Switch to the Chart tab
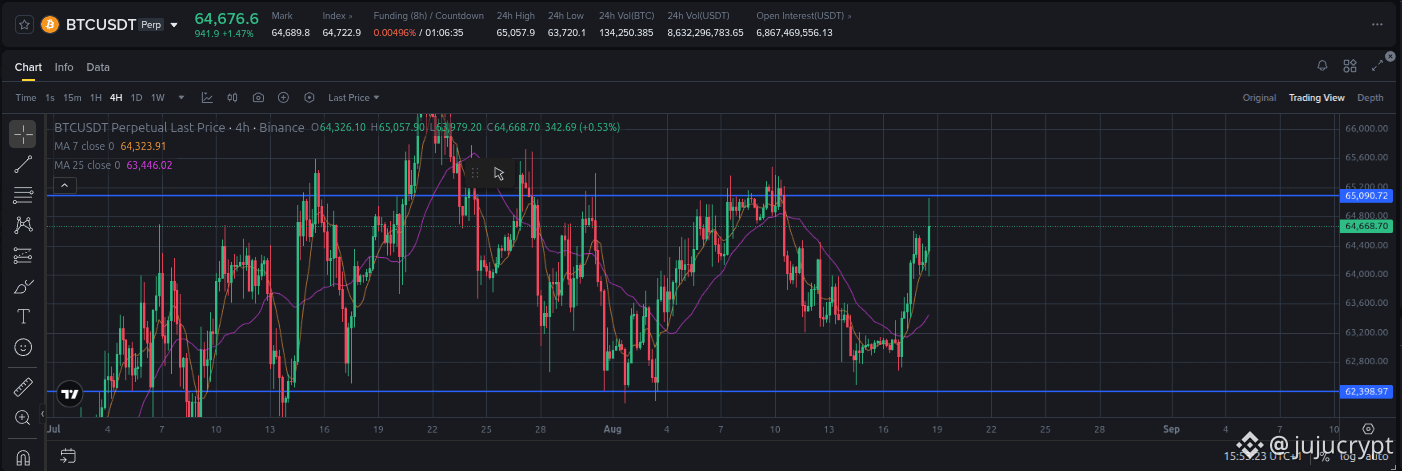Viewport: 1402px width, 471px height. [x=28, y=67]
